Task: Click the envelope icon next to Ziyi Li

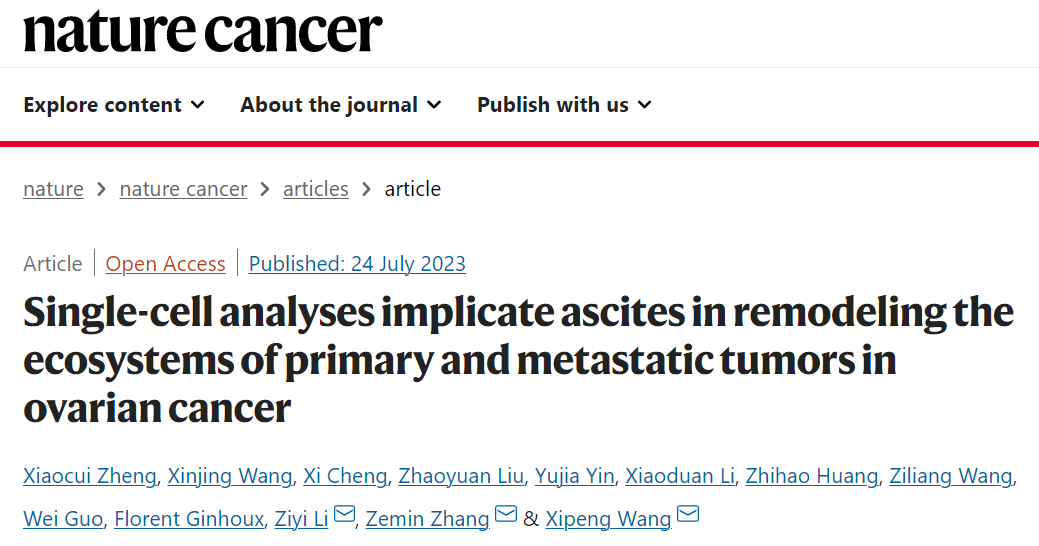Action: click(345, 516)
